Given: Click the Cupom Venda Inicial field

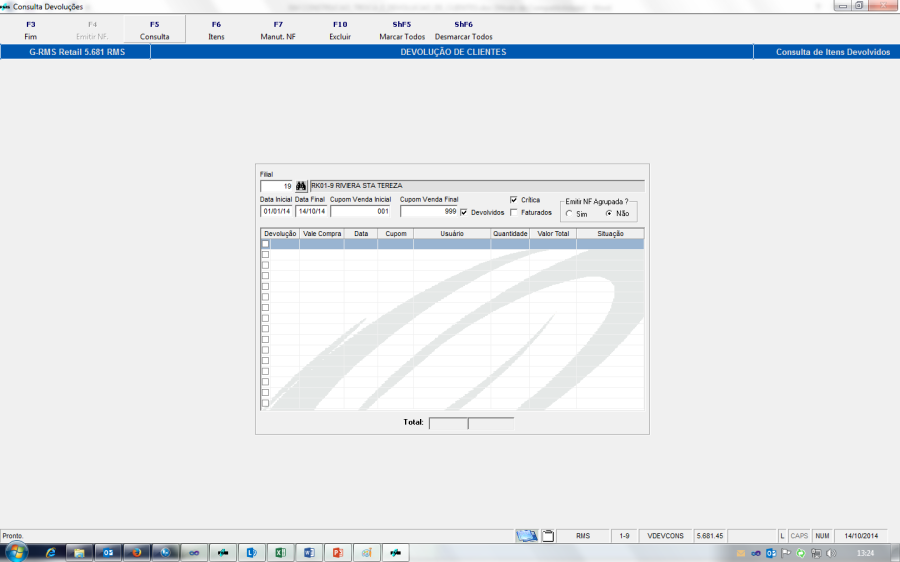Looking at the screenshot, I should tap(360, 211).
